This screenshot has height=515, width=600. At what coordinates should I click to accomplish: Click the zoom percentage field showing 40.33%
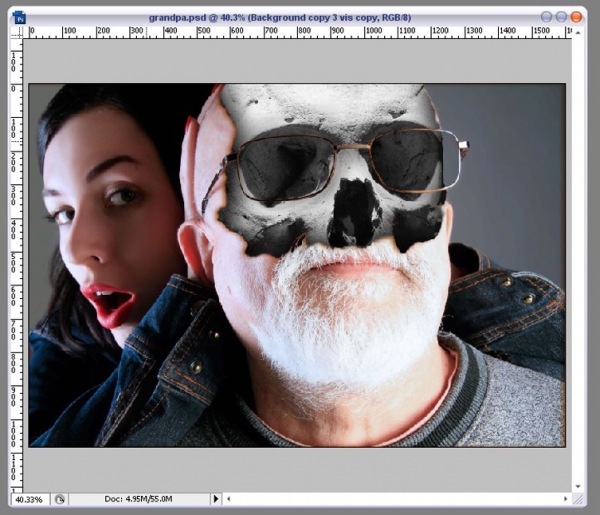tap(30, 499)
